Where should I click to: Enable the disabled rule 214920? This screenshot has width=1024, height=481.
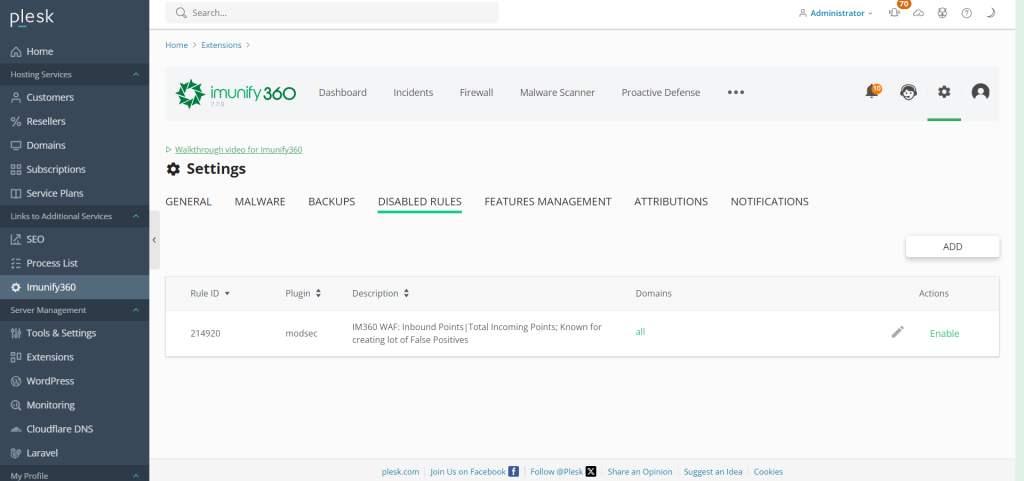point(944,333)
